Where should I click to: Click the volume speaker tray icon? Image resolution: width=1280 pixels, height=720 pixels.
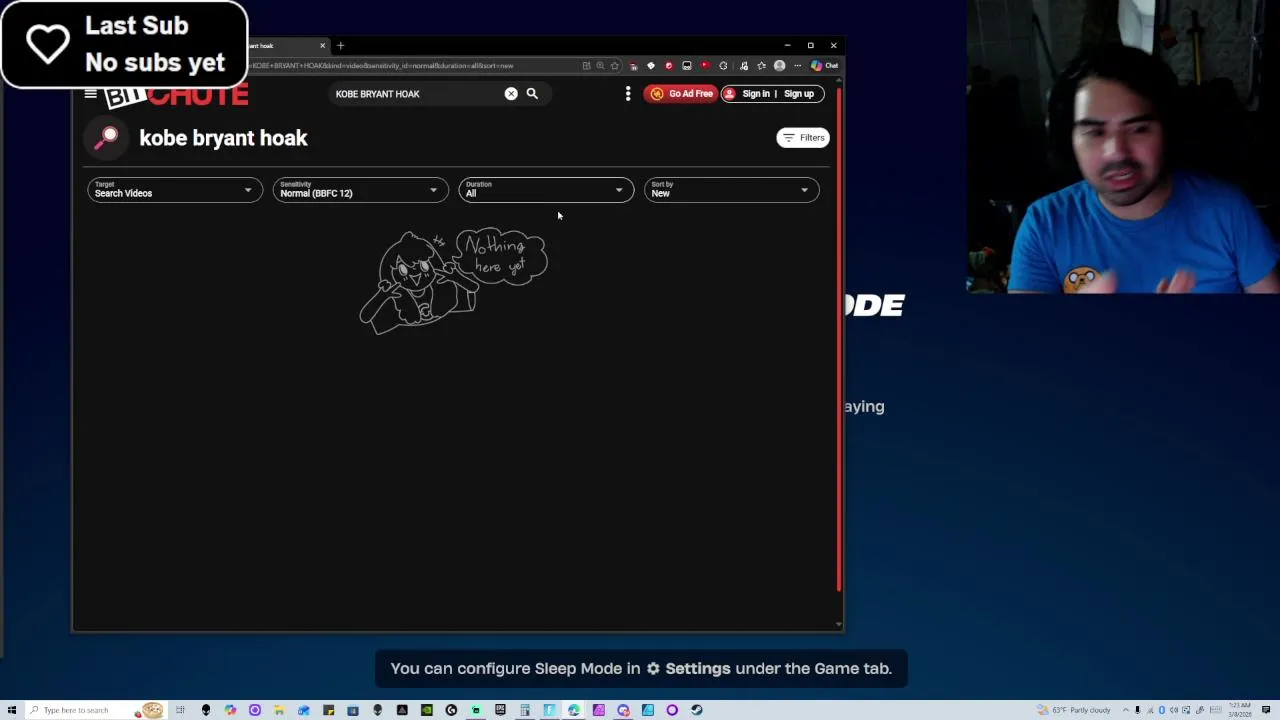click(x=1174, y=710)
